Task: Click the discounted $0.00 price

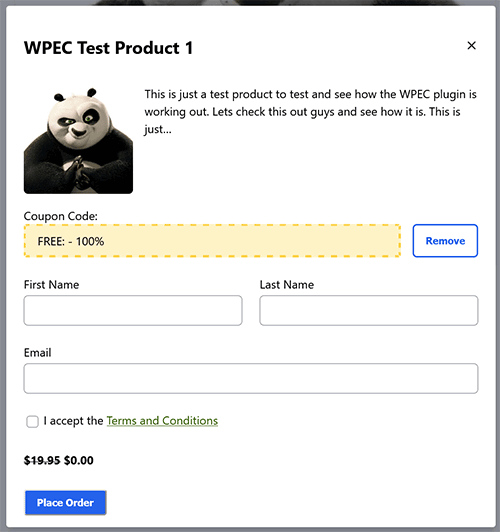Action: [x=79, y=460]
